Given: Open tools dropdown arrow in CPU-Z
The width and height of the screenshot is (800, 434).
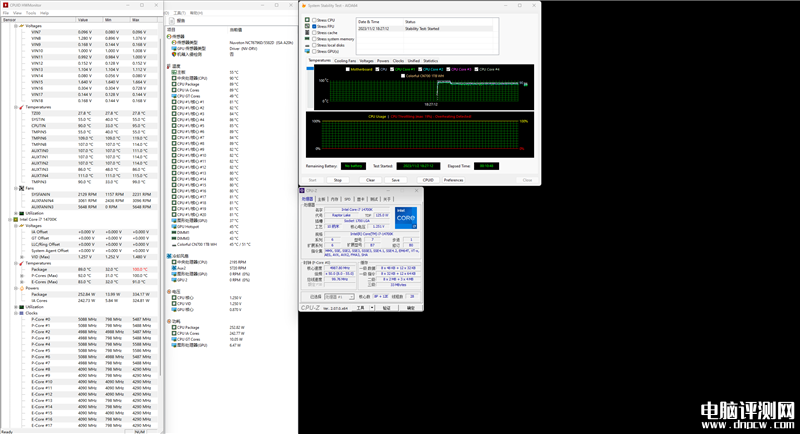Looking at the screenshot, I should (372, 308).
